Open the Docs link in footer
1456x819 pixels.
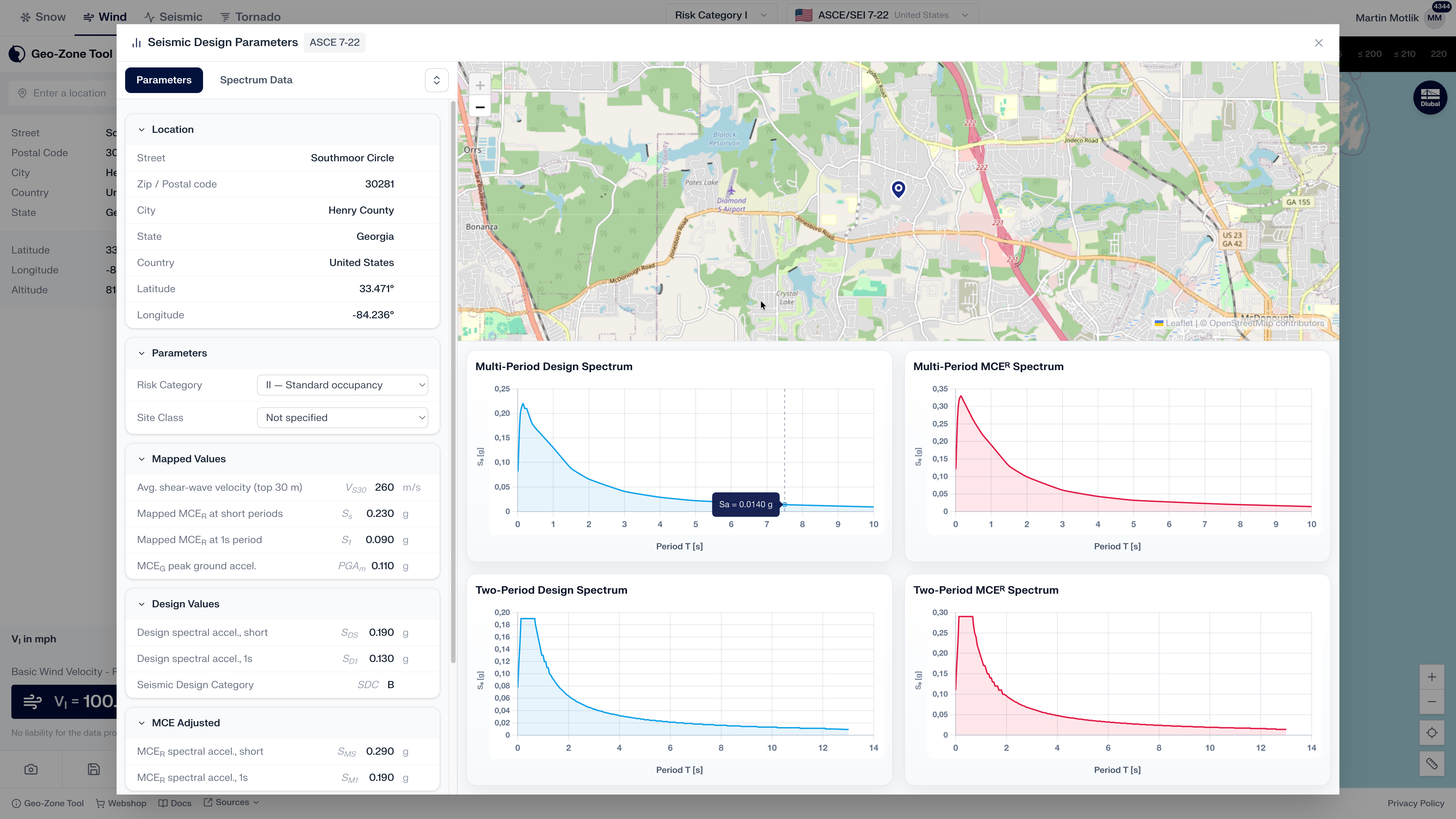point(175,803)
